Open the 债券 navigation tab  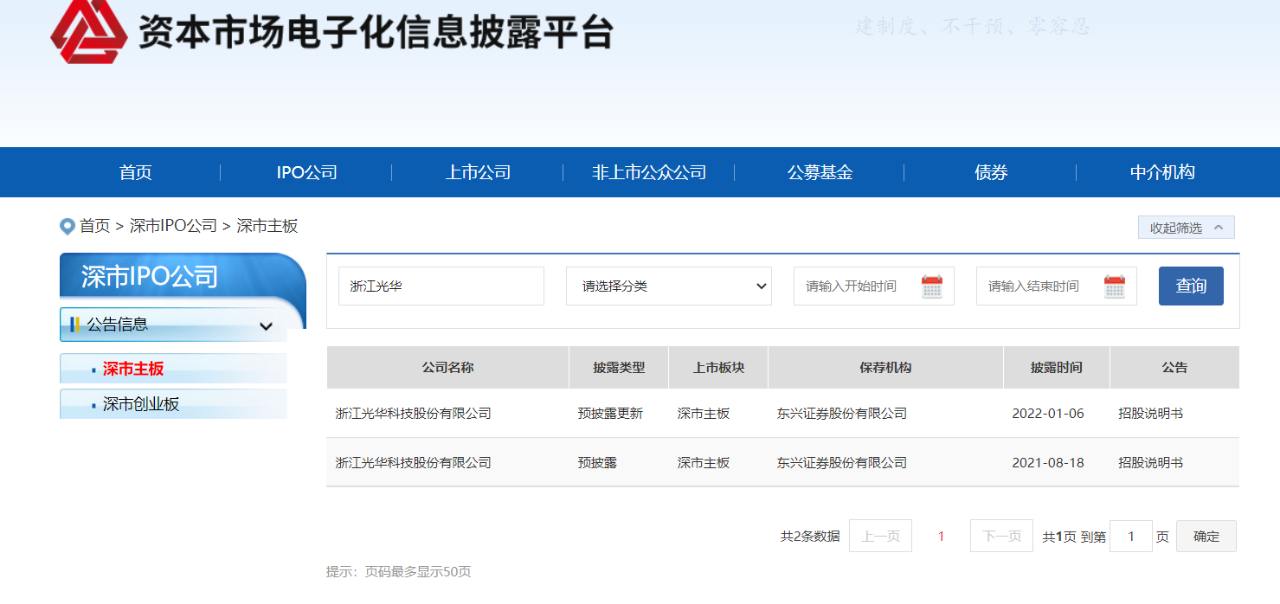tap(991, 172)
